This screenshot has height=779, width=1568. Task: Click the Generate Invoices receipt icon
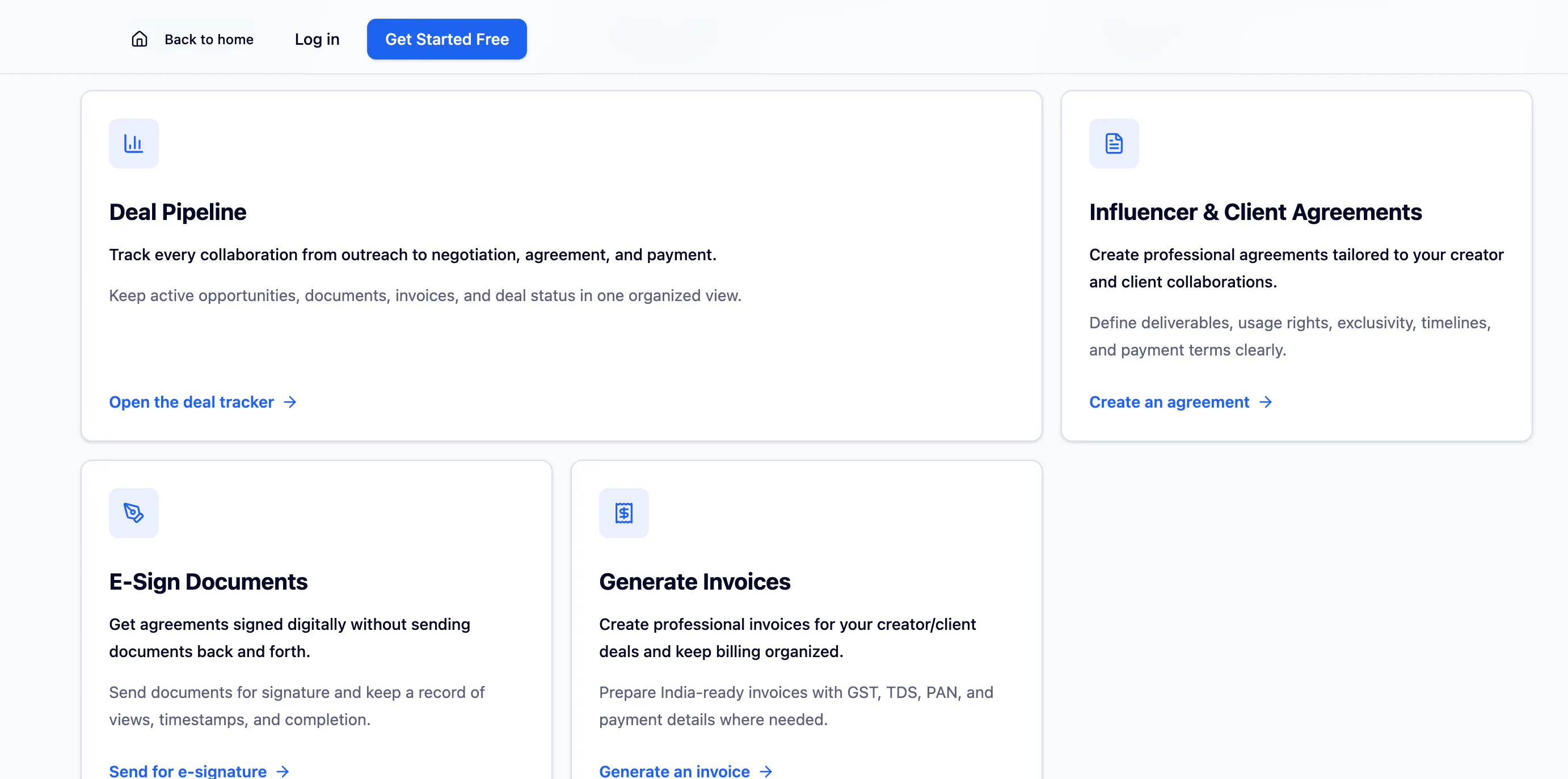pyautogui.click(x=623, y=513)
